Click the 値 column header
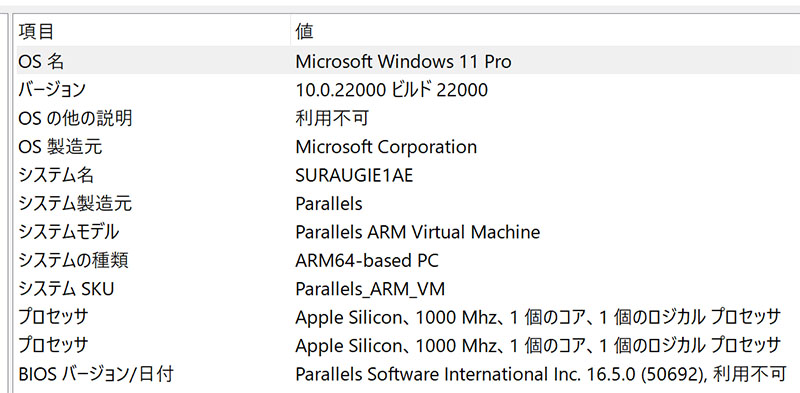The image size is (800, 393). point(545,32)
